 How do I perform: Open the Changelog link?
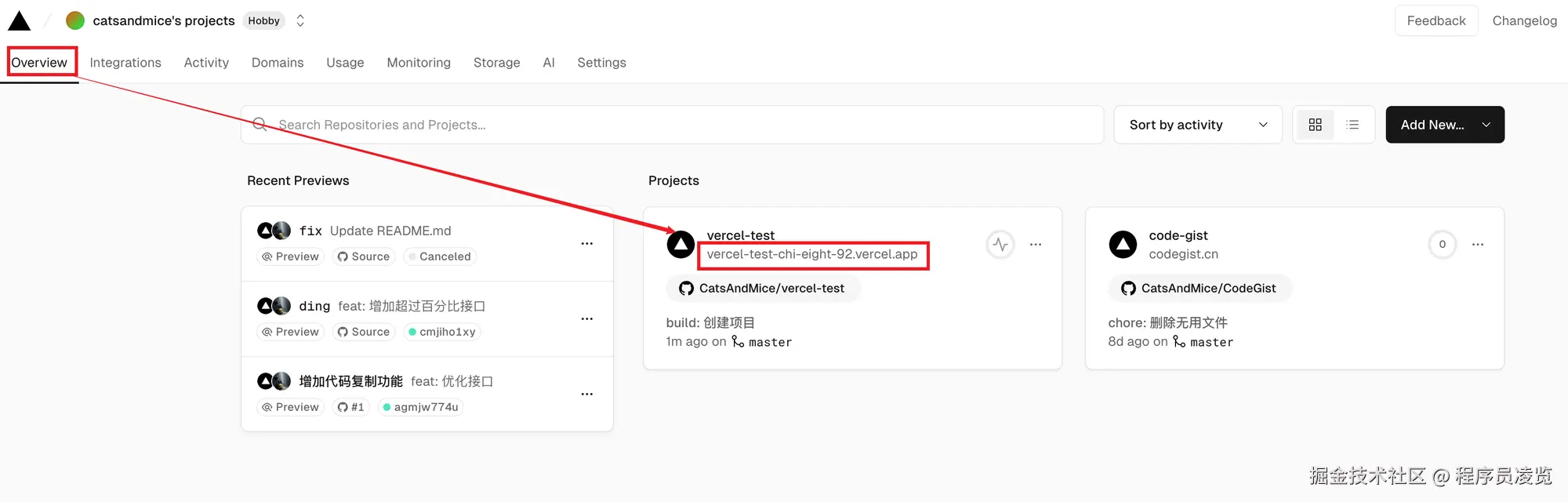1524,21
